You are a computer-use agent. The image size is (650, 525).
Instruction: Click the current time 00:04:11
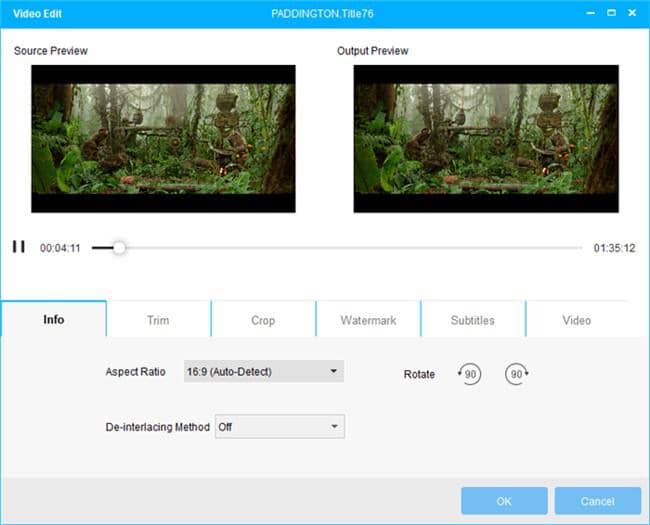(60, 248)
